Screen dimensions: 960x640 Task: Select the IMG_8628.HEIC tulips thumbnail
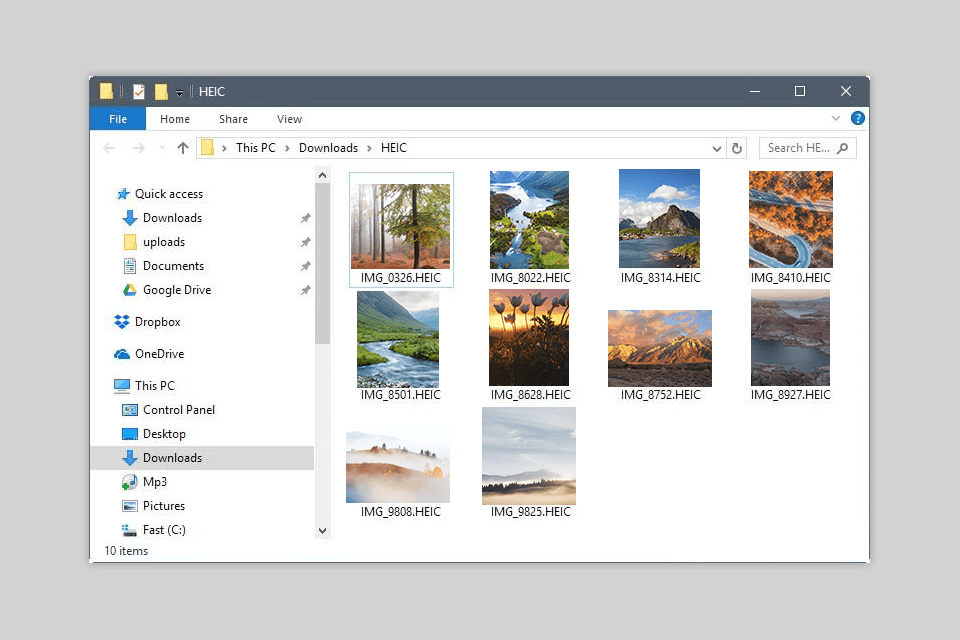click(x=529, y=337)
